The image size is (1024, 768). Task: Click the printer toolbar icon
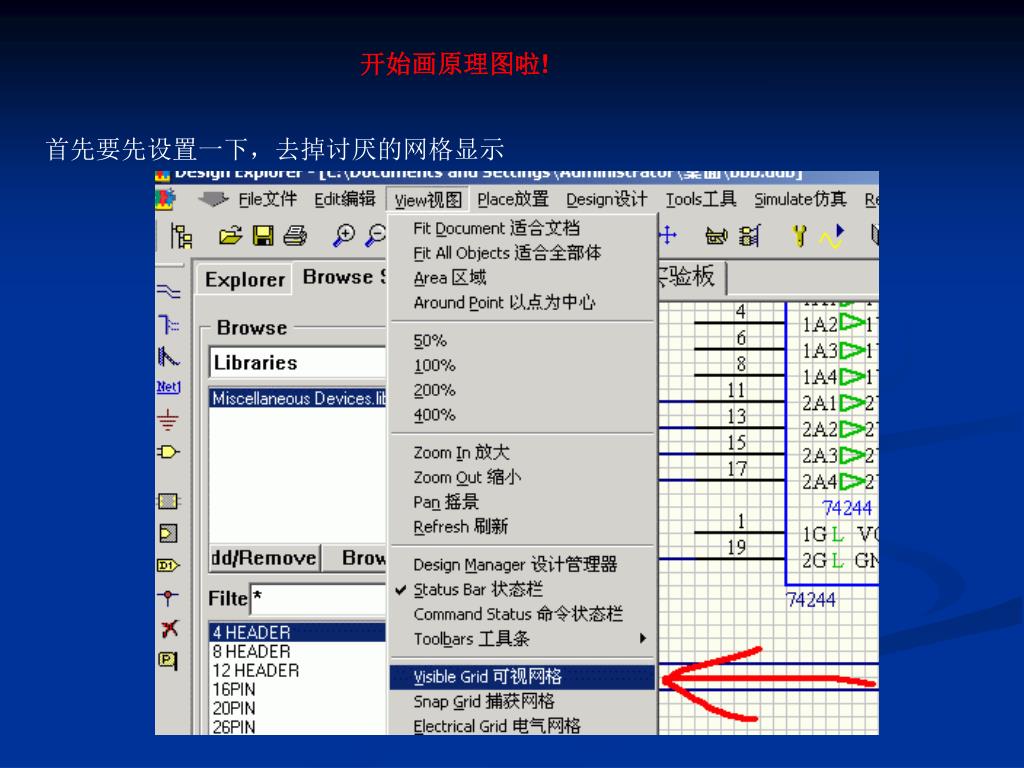[295, 235]
